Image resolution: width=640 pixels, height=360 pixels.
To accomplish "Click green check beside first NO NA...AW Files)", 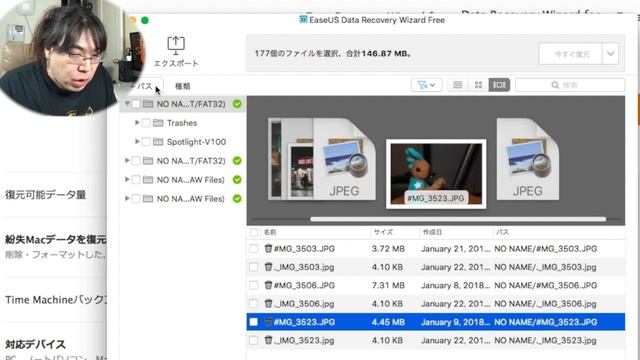I will [x=237, y=180].
